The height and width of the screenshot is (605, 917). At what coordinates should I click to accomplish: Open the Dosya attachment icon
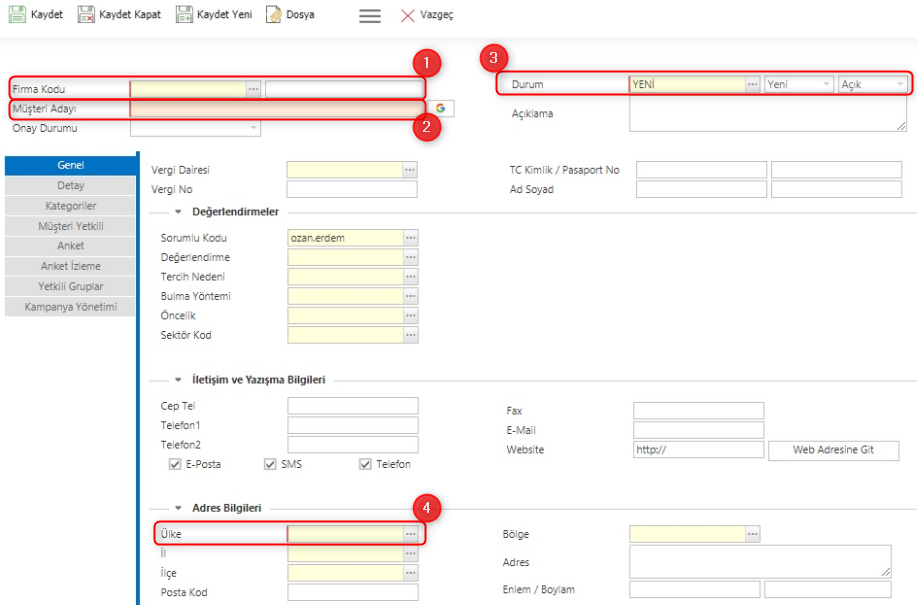pos(270,14)
